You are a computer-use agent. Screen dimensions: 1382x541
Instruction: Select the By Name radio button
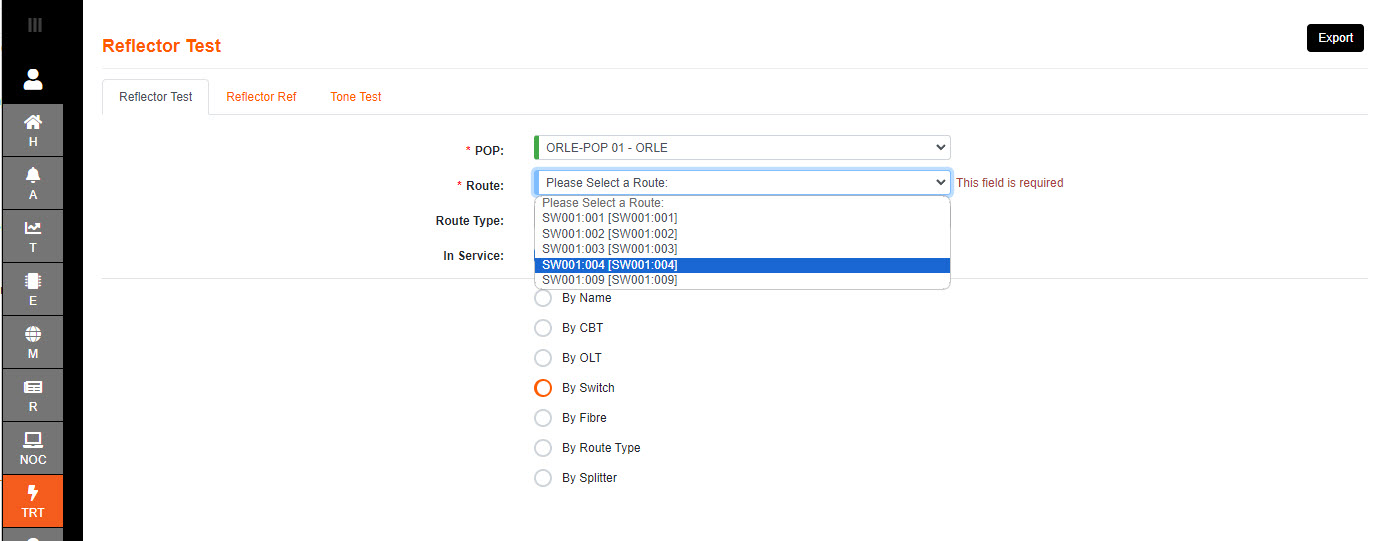(x=543, y=298)
